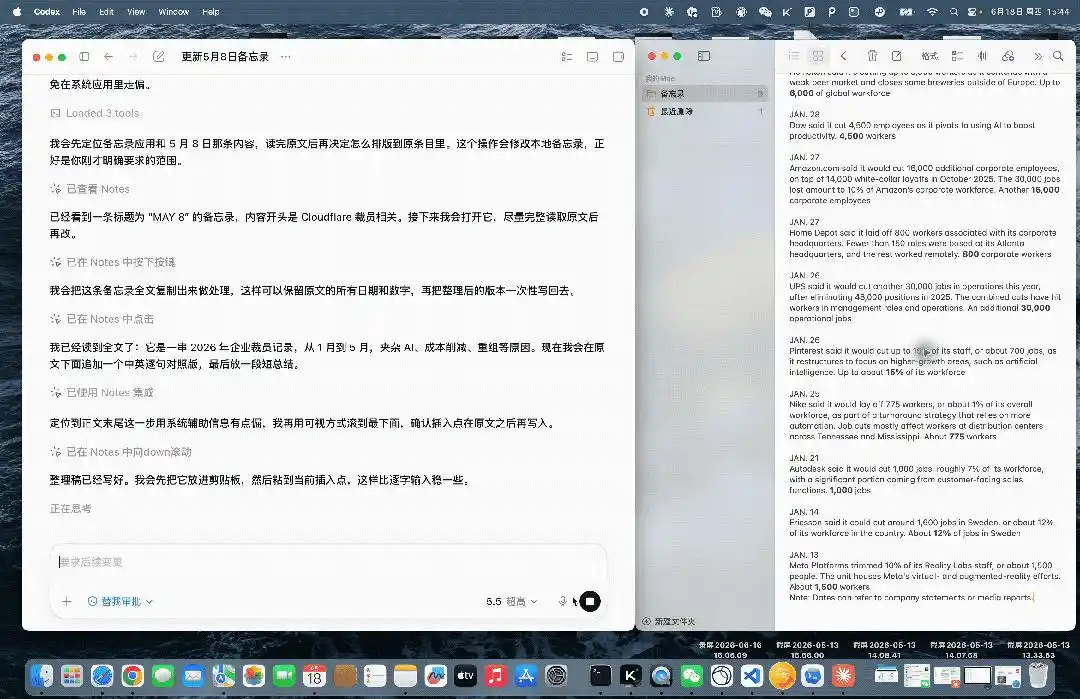1080x699 pixels.
Task: Delete the note with the trash icon
Action: click(x=872, y=56)
